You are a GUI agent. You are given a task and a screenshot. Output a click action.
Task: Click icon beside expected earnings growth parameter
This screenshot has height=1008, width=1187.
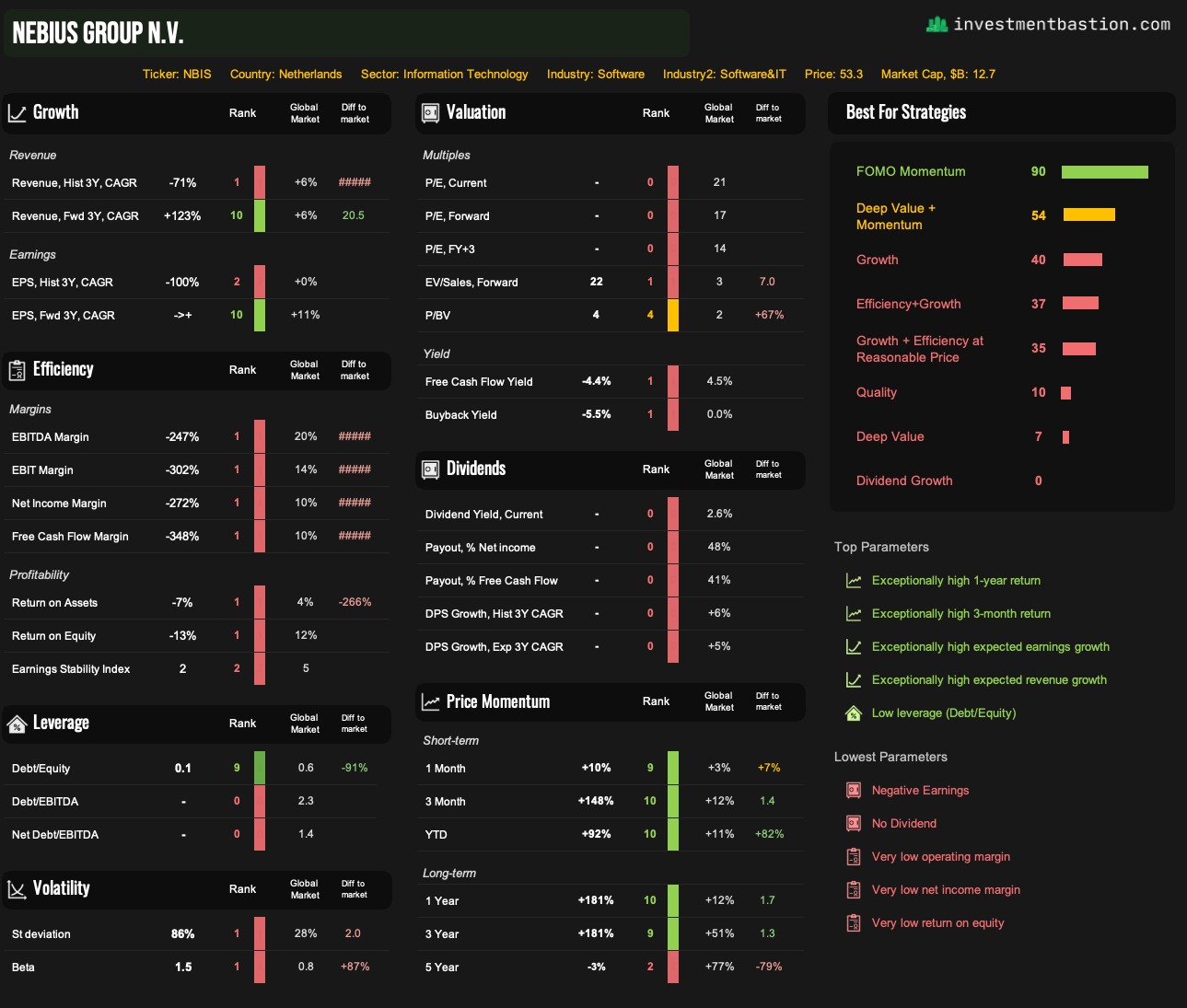coord(854,647)
